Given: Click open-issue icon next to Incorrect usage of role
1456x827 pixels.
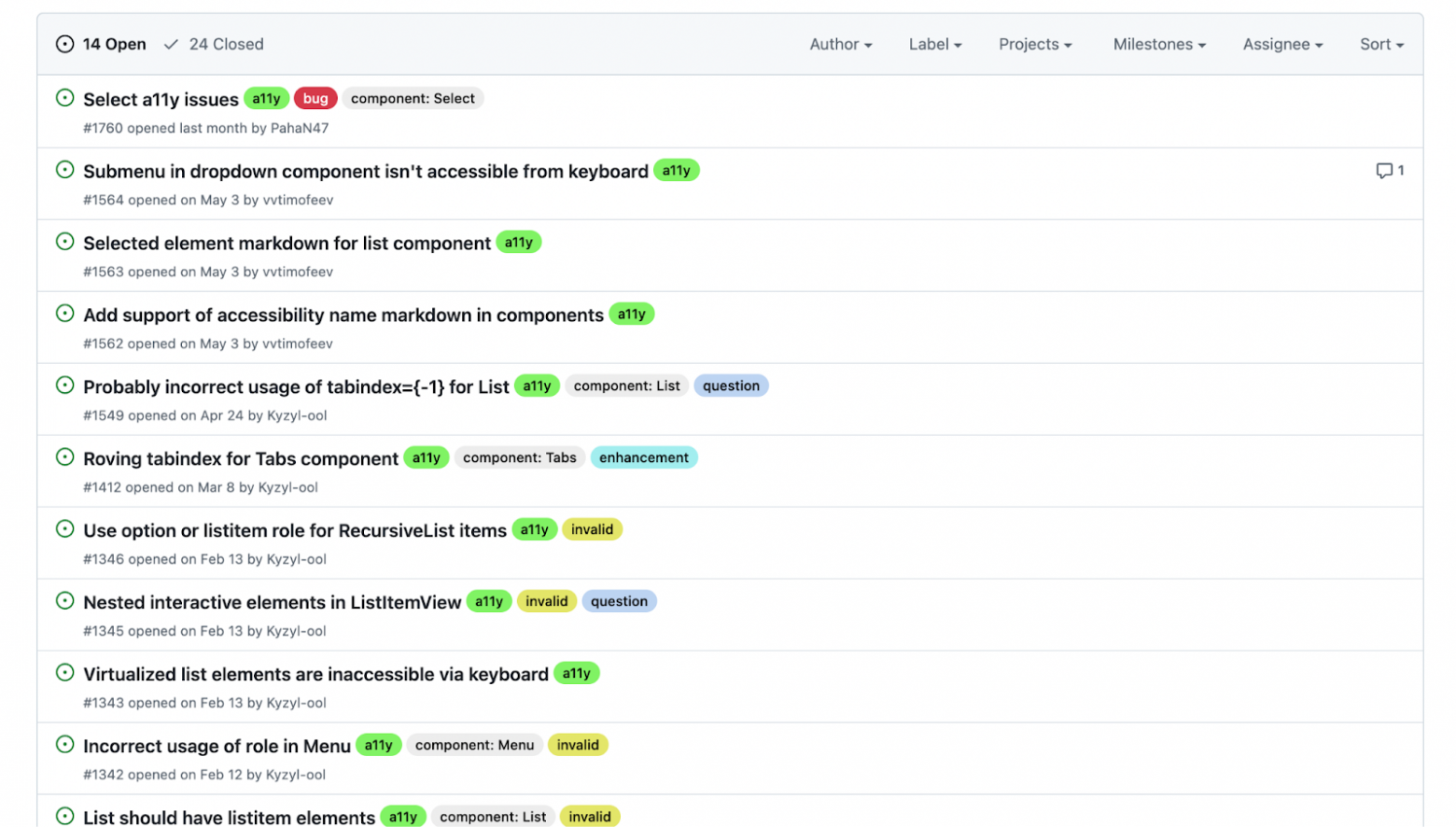Looking at the screenshot, I should coord(64,745).
